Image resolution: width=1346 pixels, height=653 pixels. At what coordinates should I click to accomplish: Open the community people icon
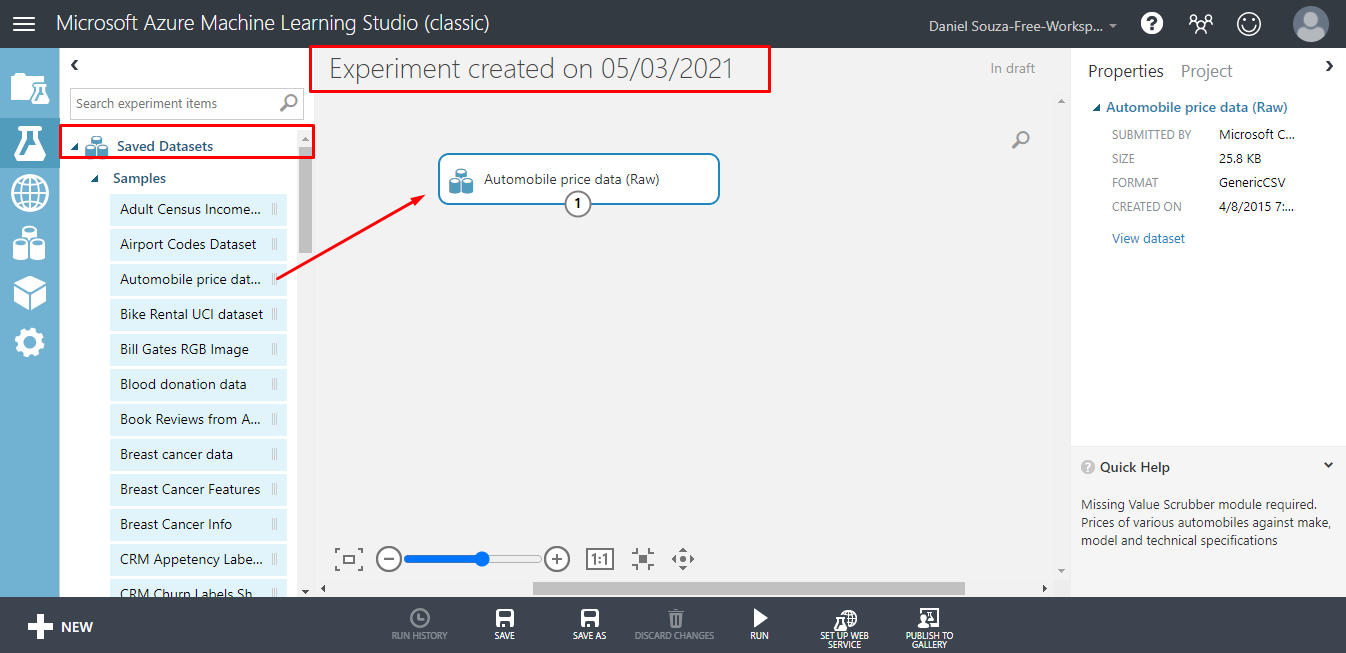click(1201, 23)
